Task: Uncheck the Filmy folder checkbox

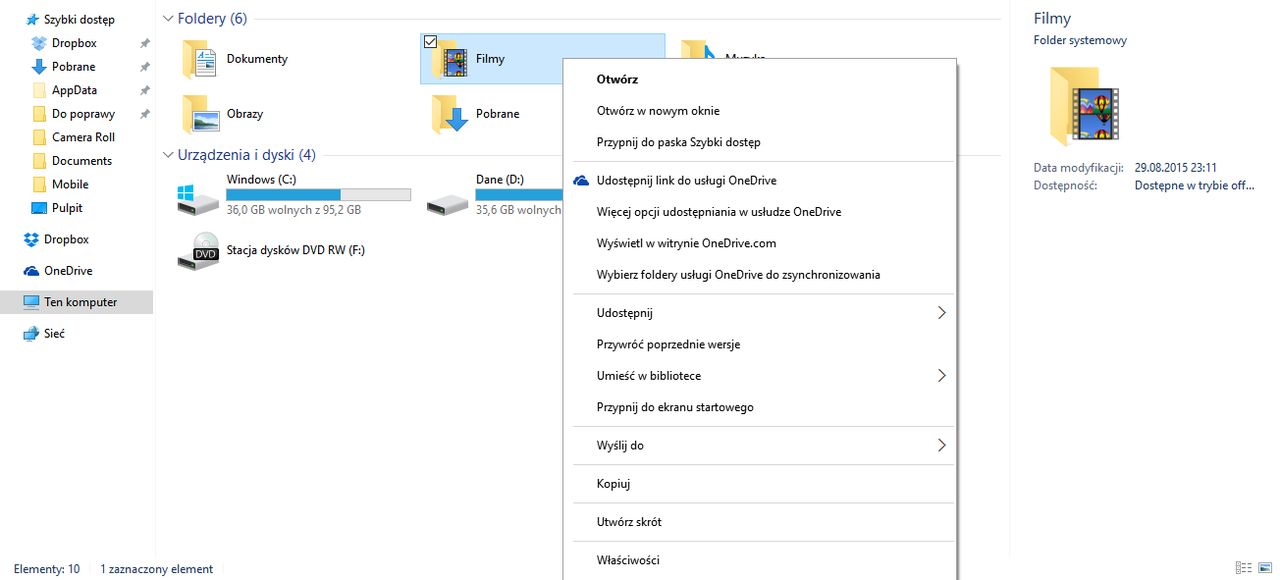Action: pos(430,41)
